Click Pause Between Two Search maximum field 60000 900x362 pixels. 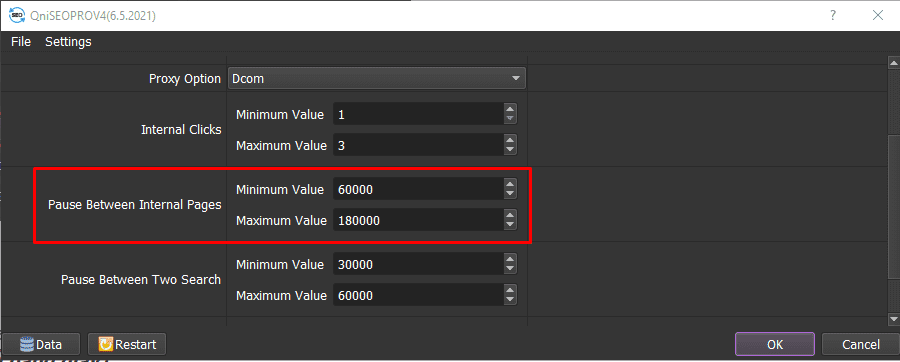coord(418,295)
